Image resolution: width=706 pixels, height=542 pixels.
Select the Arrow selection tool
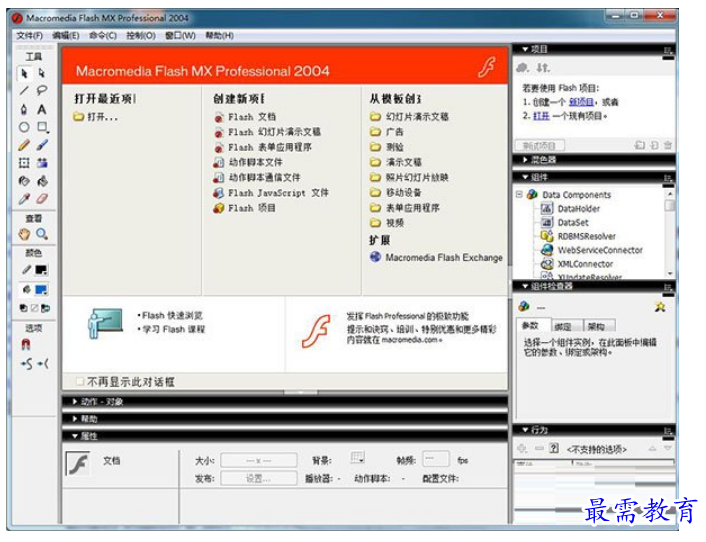(24, 73)
